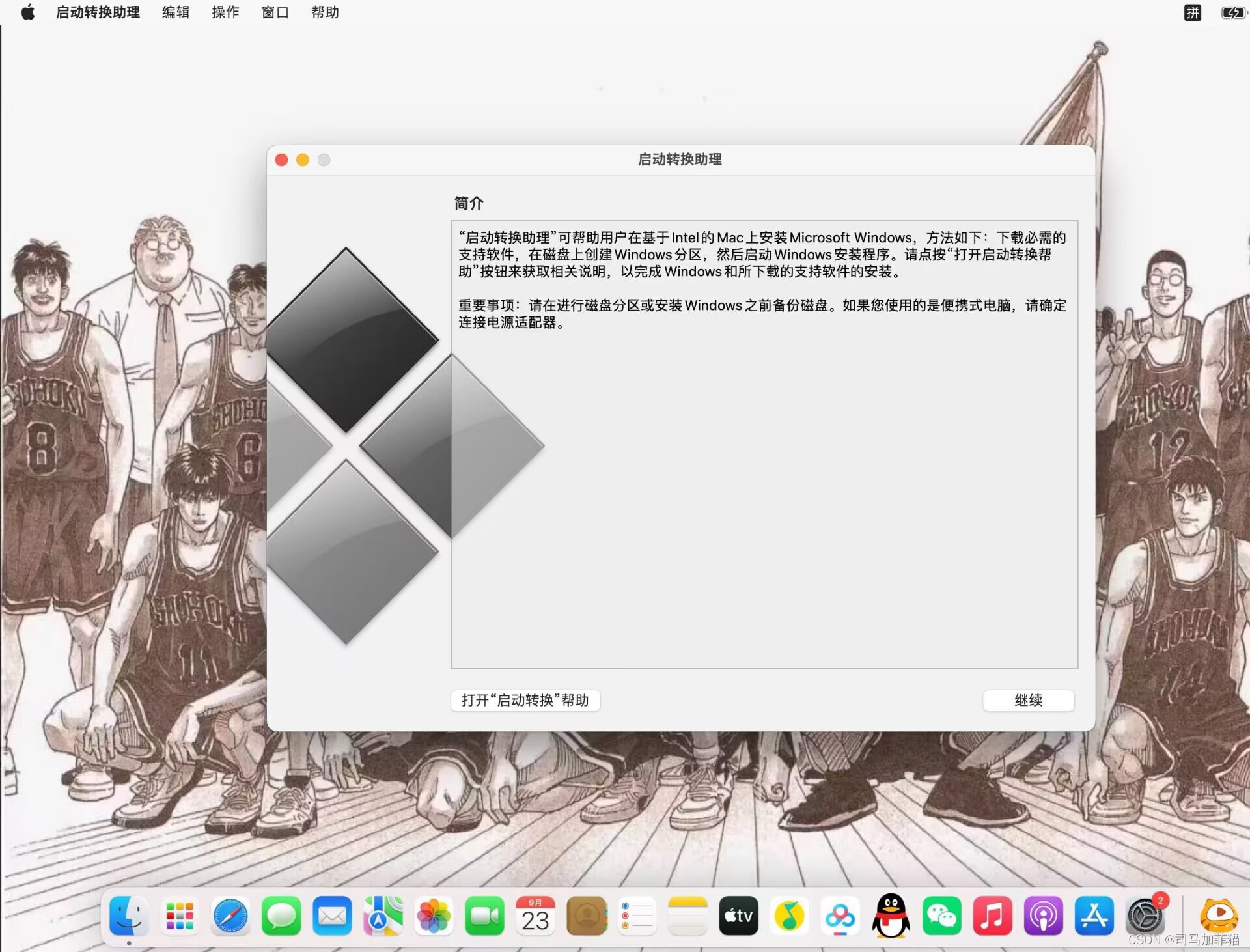The width and height of the screenshot is (1250, 952).
Task: Switch the Pinyin input method icon
Action: pos(1192,12)
